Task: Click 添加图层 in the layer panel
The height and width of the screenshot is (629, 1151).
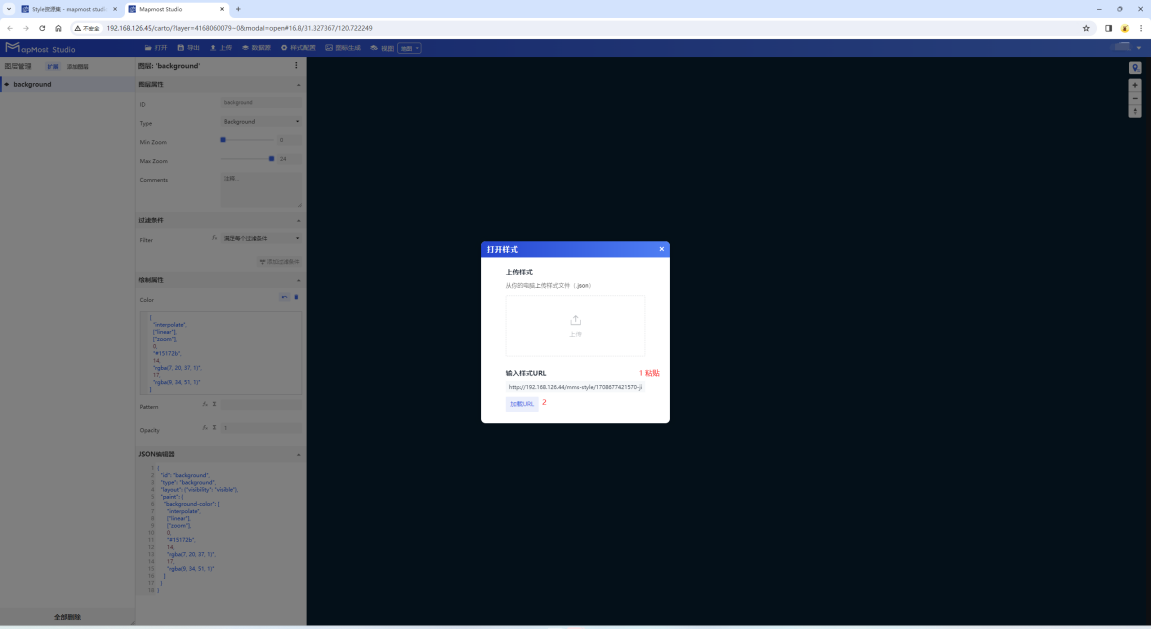Action: coord(77,66)
